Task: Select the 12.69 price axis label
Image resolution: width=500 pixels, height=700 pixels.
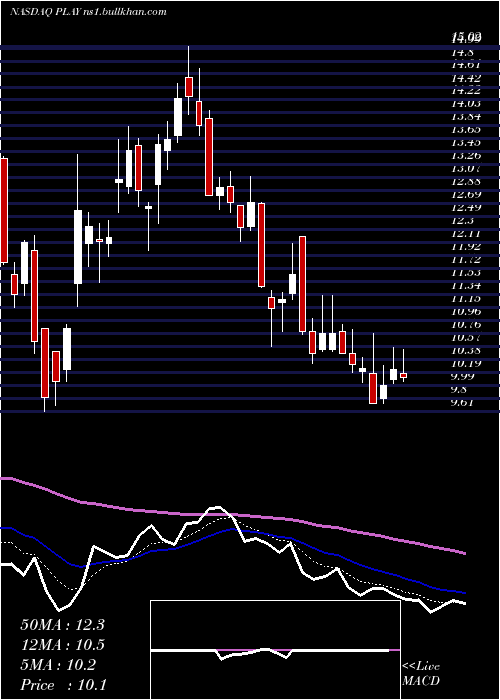Action: (x=466, y=194)
